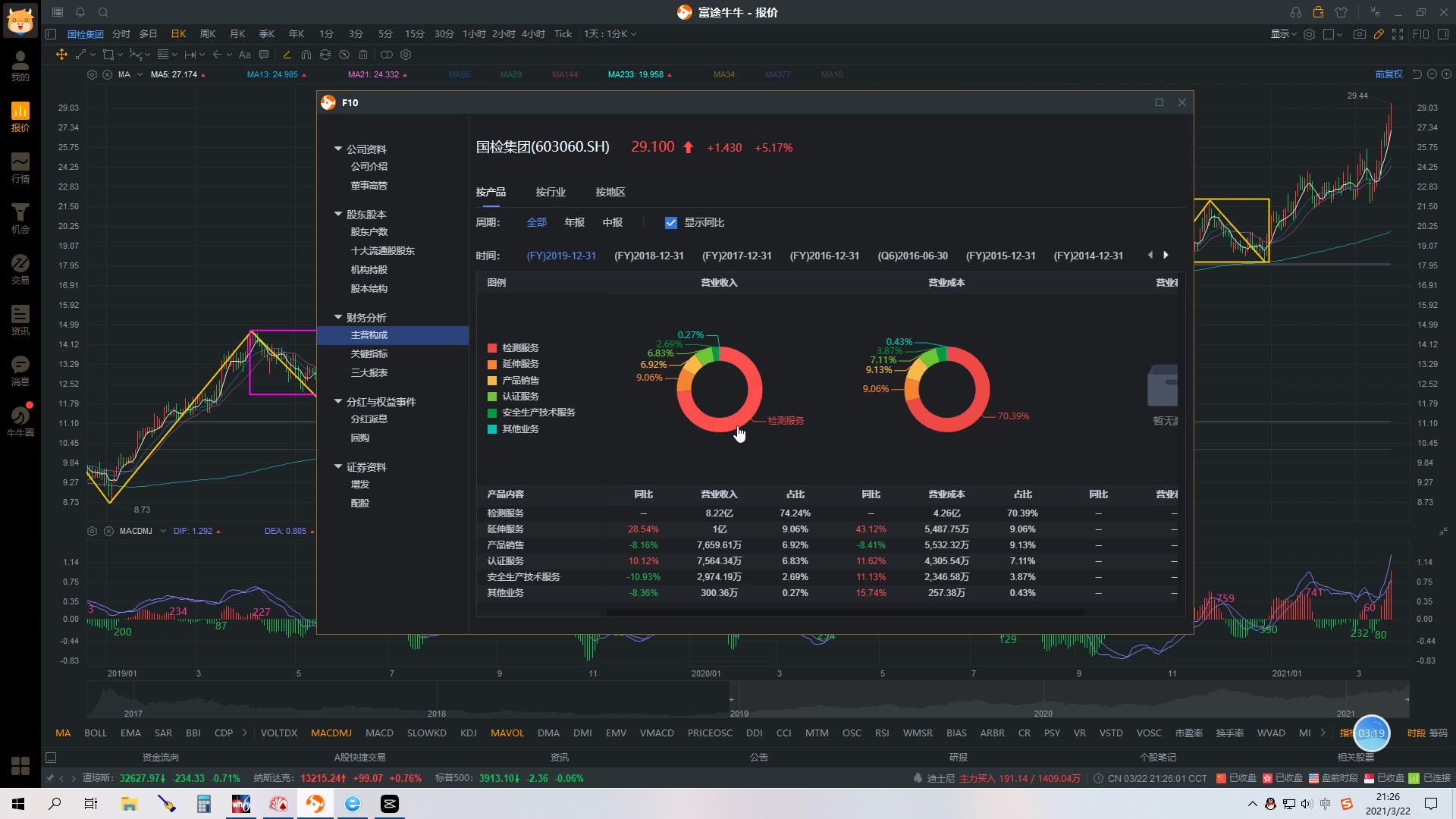Click the headphones customer service icon
Viewport: 1456px width, 819px height.
1296,12
